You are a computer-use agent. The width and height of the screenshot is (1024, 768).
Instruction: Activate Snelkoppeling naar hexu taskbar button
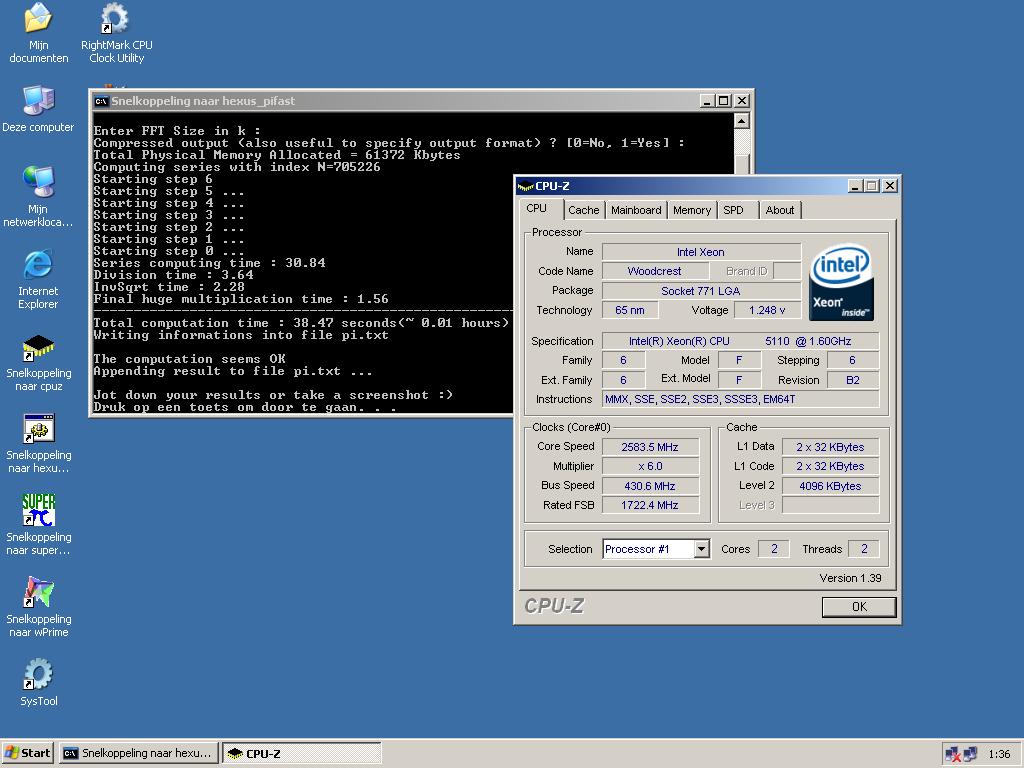click(x=138, y=753)
